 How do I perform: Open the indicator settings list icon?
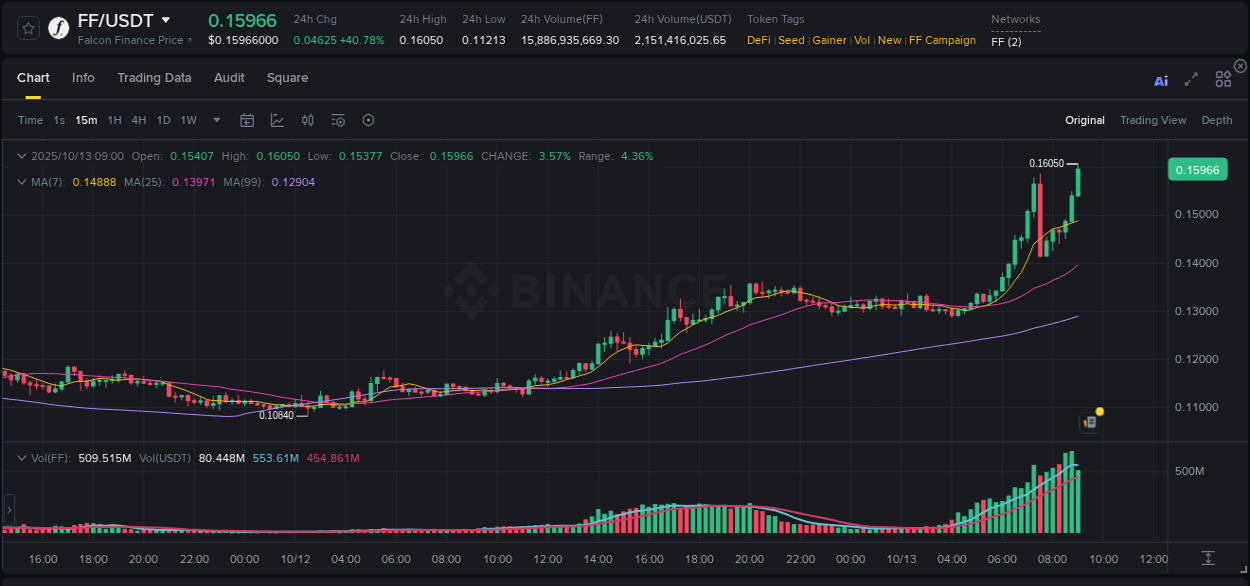click(338, 119)
